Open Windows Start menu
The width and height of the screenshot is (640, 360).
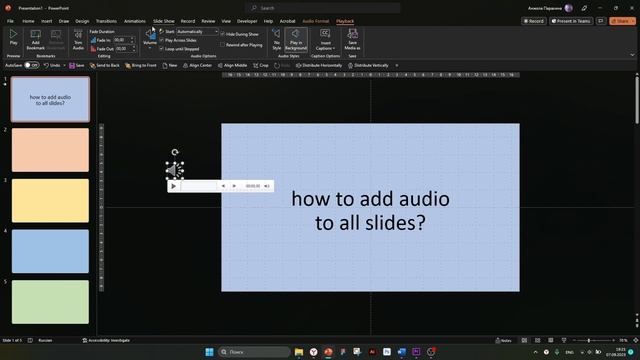point(209,352)
